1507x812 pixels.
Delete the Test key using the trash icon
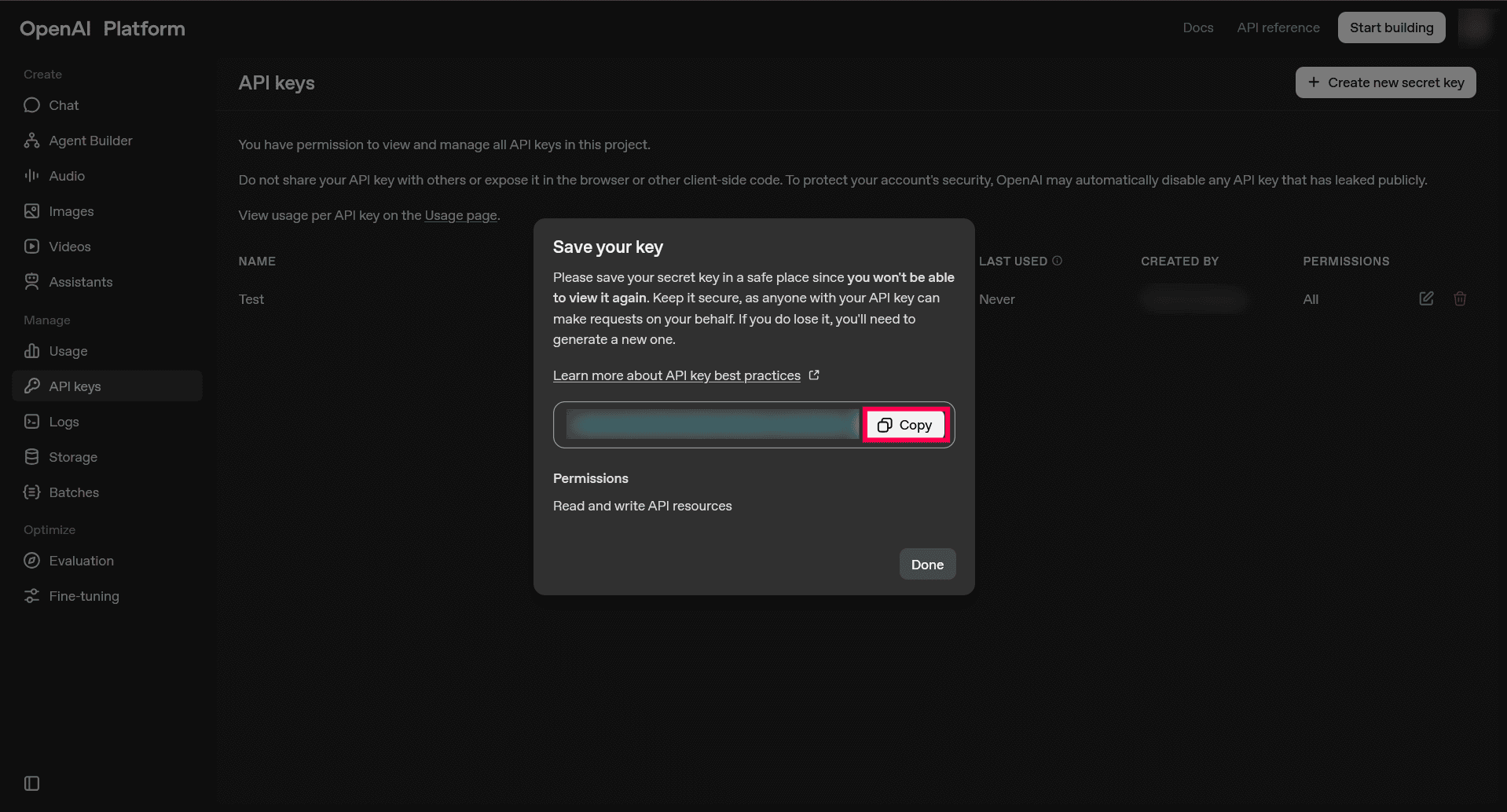coord(1460,298)
